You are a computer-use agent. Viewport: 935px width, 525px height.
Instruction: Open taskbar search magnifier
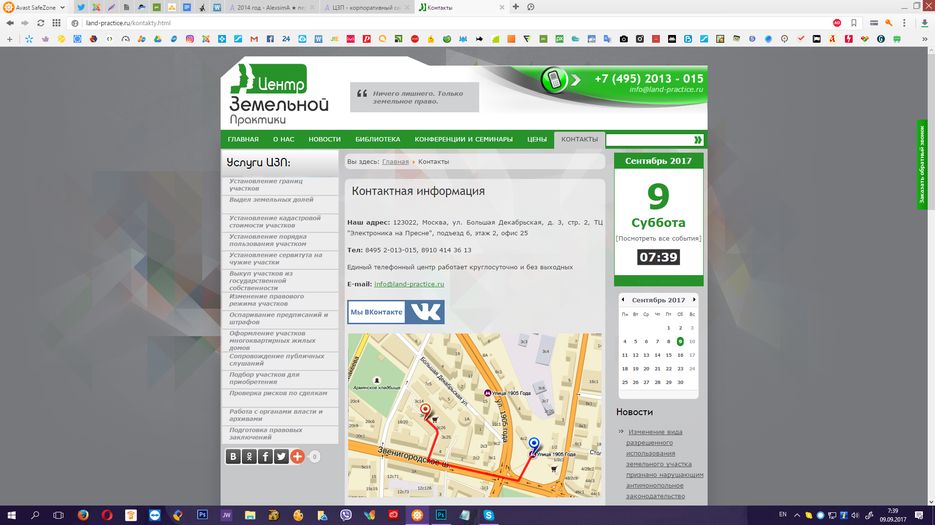[35, 515]
